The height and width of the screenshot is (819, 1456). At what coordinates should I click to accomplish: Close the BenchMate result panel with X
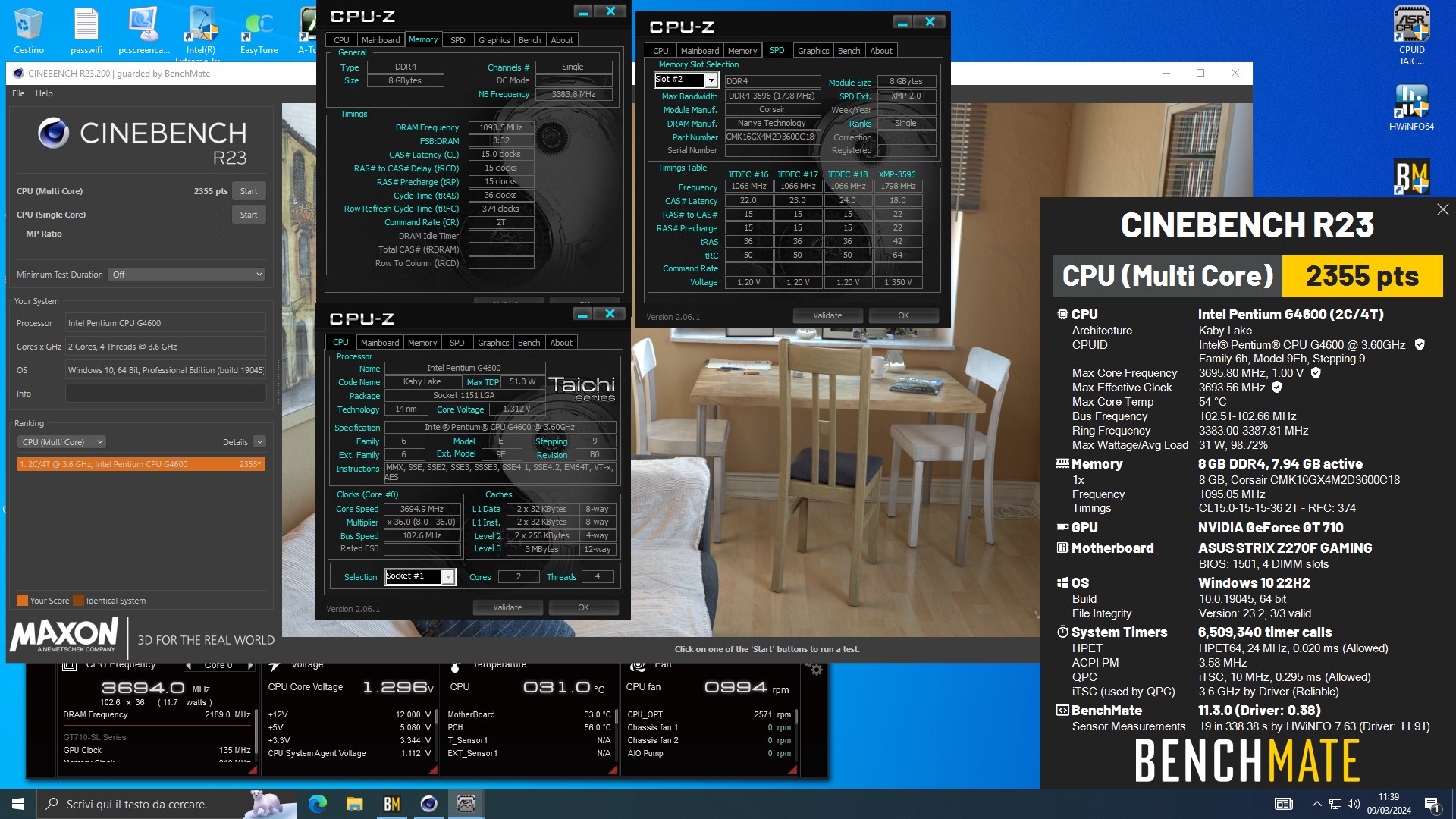pos(1442,209)
